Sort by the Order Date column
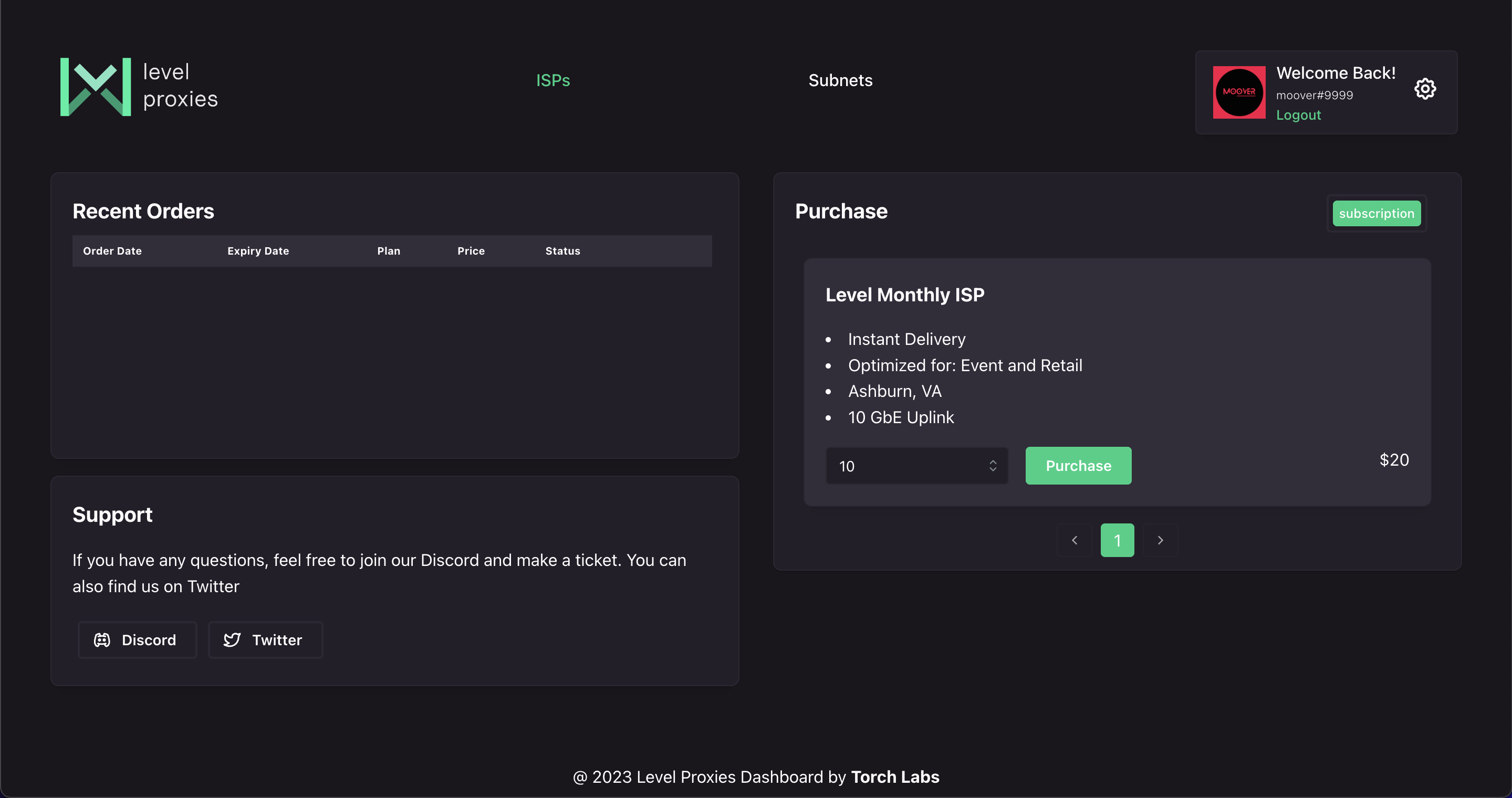This screenshot has height=798, width=1512. coord(112,251)
